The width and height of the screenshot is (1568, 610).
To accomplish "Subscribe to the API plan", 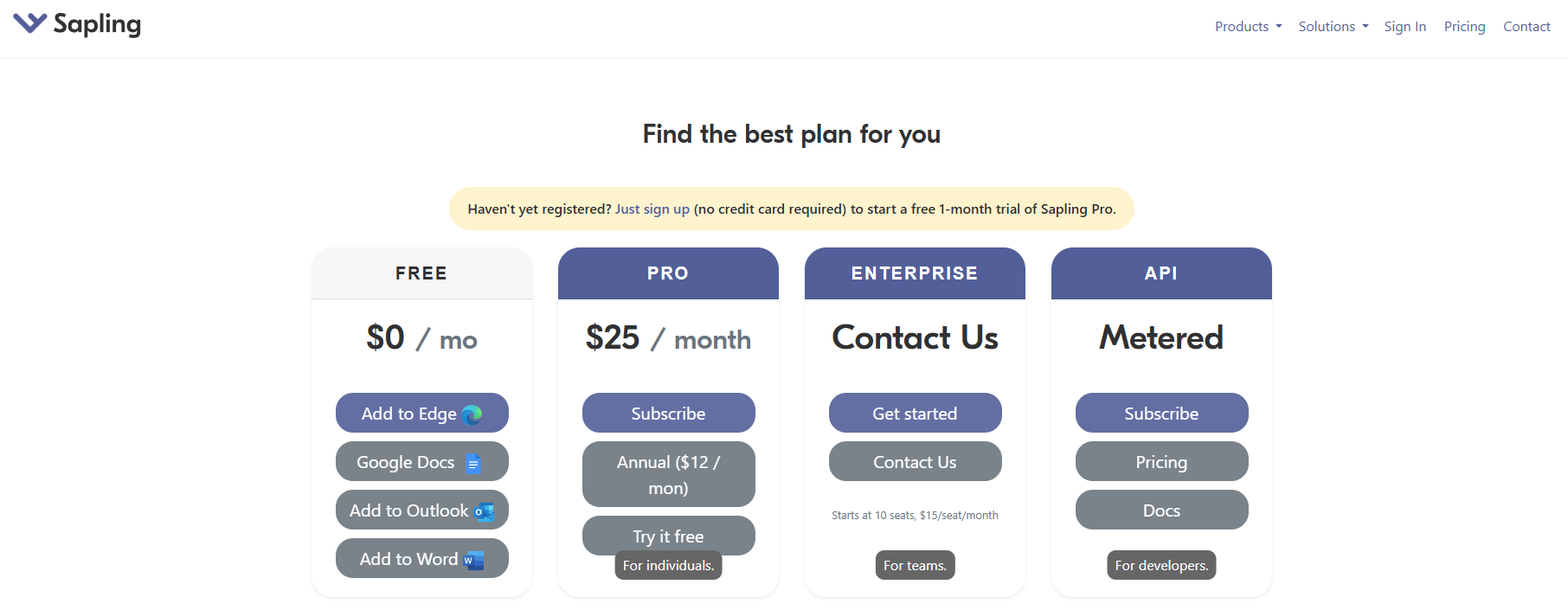I will [x=1161, y=414].
